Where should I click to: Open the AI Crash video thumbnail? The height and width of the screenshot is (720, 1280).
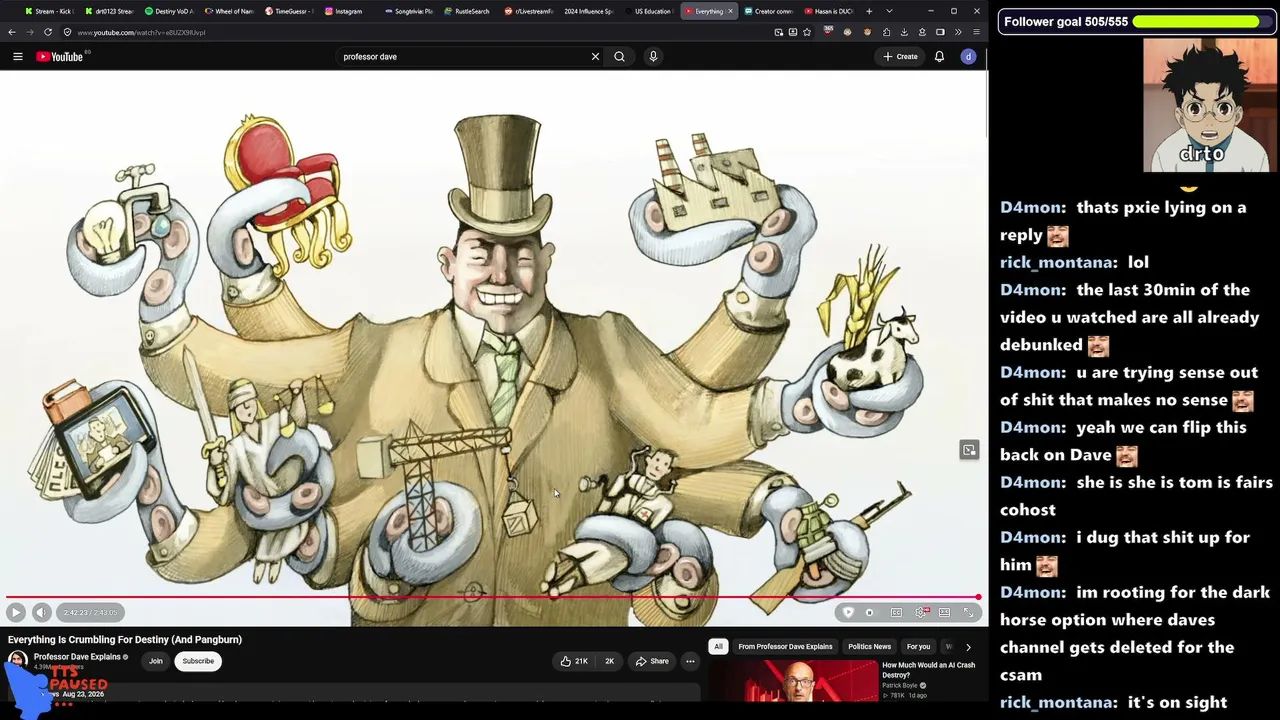click(x=793, y=682)
